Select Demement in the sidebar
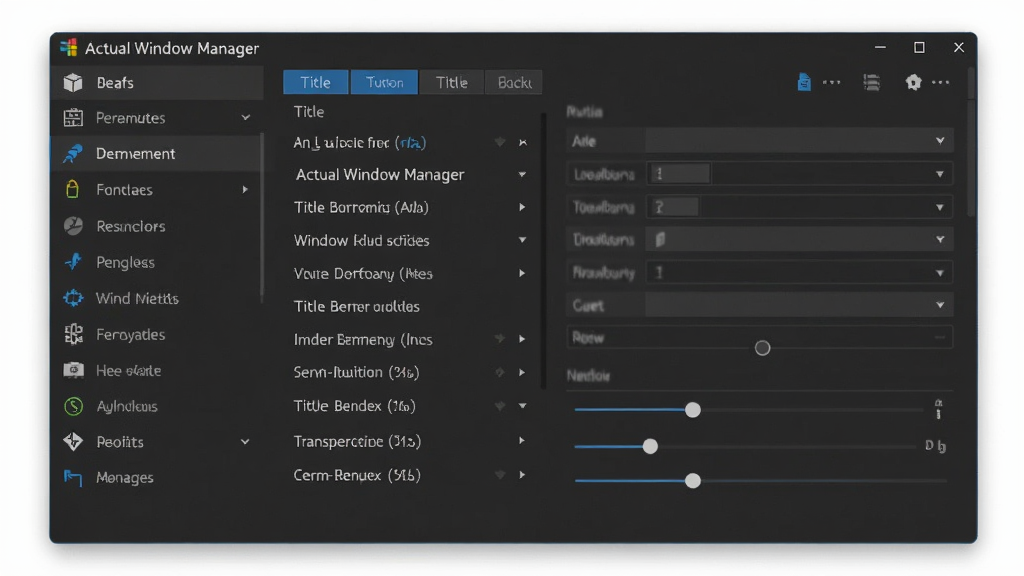This screenshot has width=1024, height=576. pos(157,153)
